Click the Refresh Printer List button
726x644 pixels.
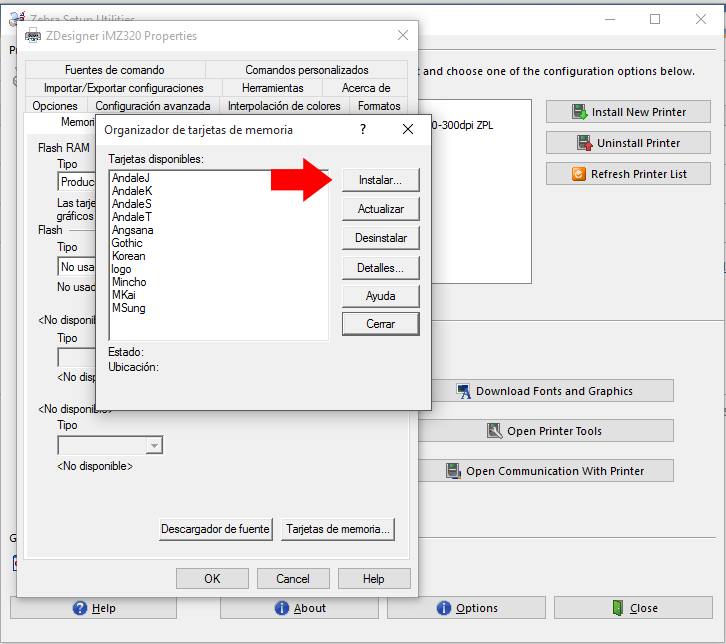(628, 174)
